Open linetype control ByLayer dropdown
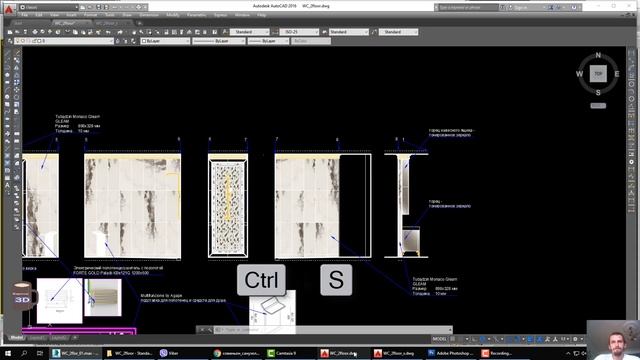Viewport: 640px width, 360px height. 219,41
